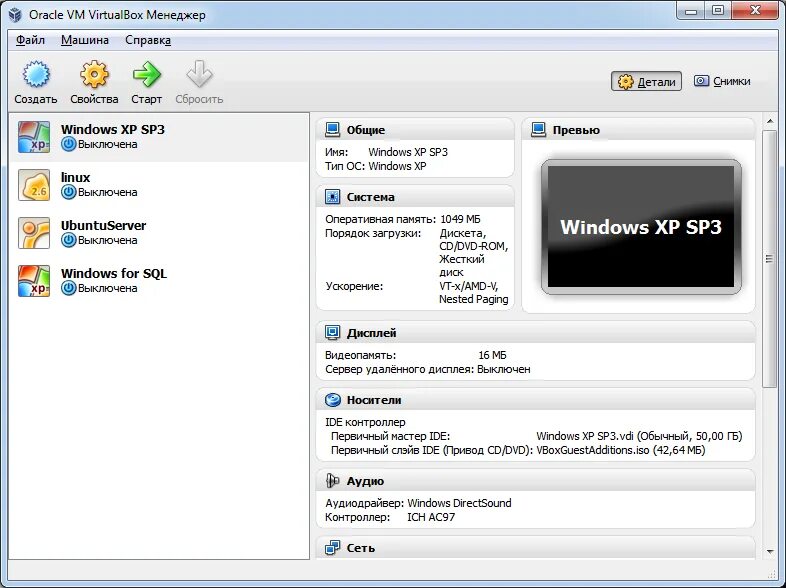Select the linux entry name

[x=75, y=177]
